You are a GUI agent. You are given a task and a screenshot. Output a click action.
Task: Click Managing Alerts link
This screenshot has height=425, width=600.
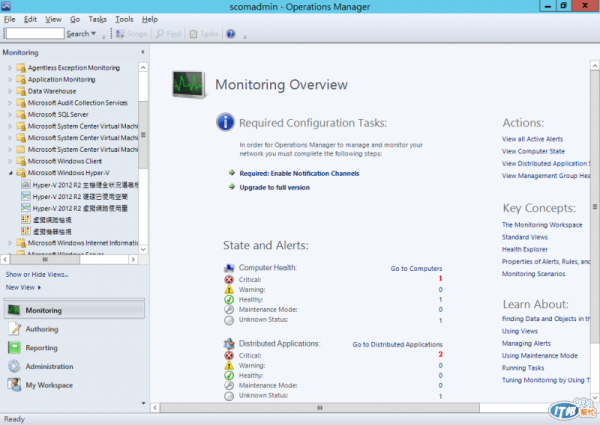pyautogui.click(x=526, y=344)
